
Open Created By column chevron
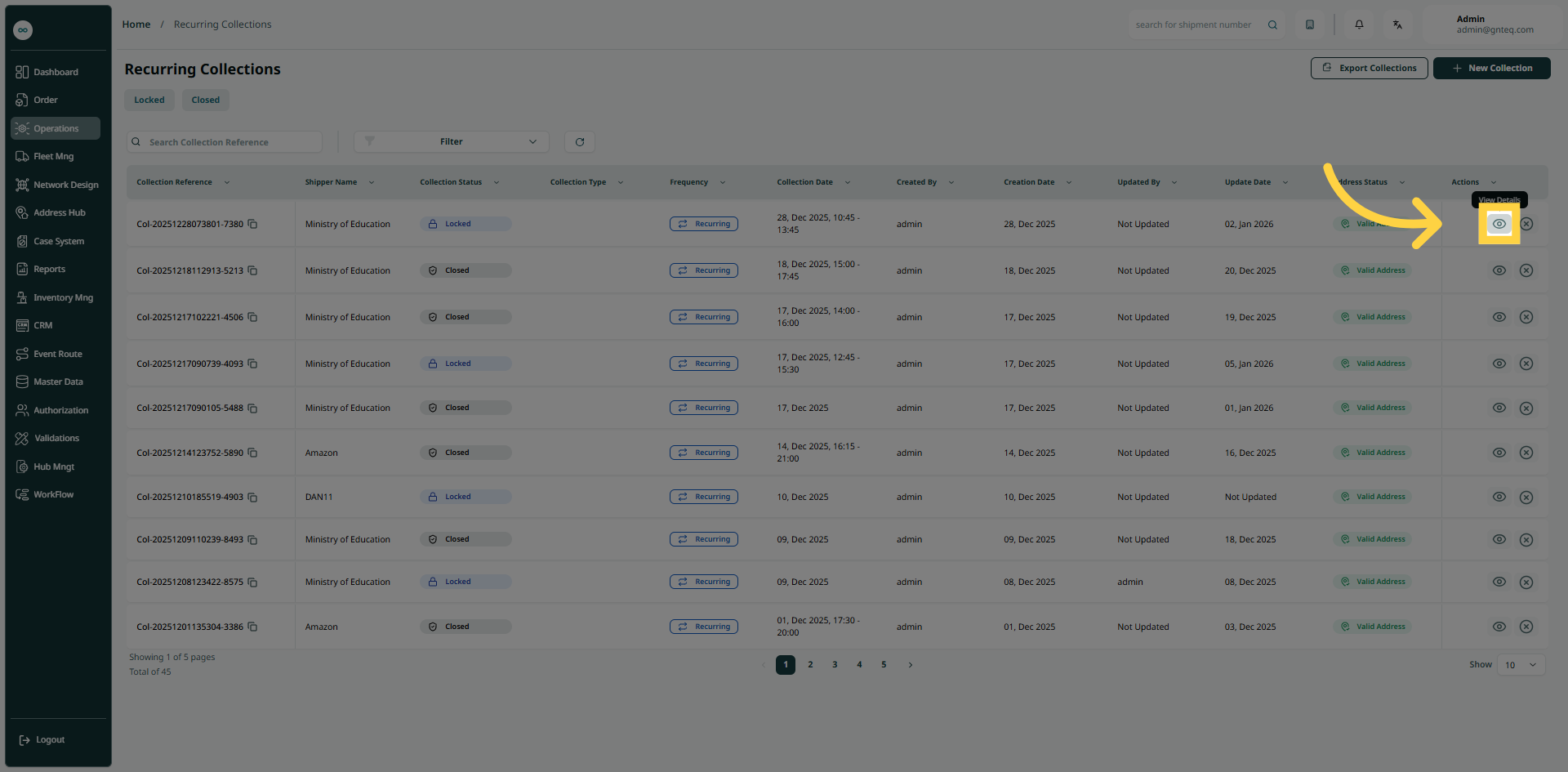tap(951, 182)
